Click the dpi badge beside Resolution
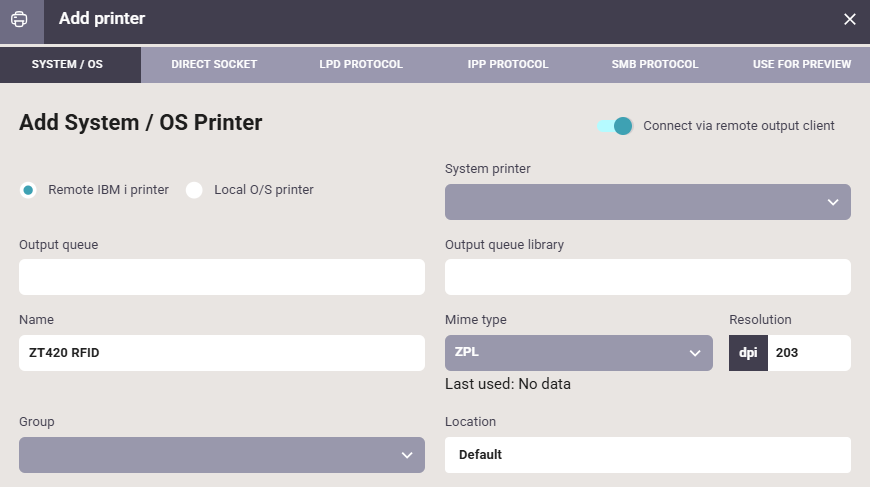Screen dimensions: 870x487 [748, 353]
